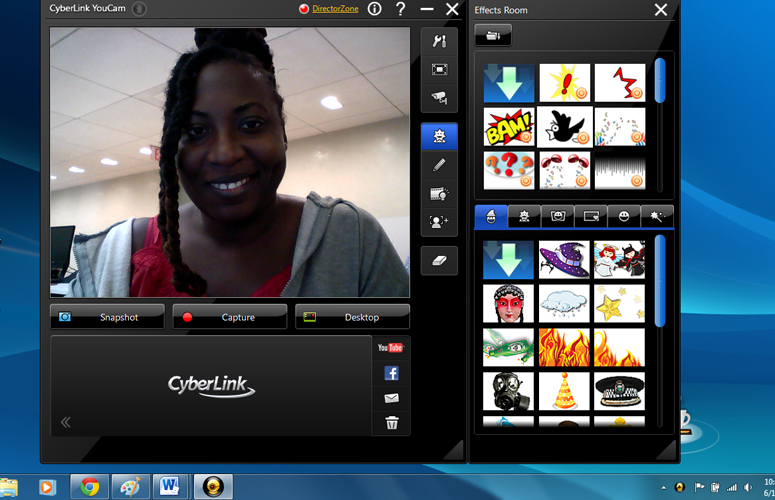775x500 pixels.
Task: Open the surveillance camera icon
Action: (x=439, y=98)
